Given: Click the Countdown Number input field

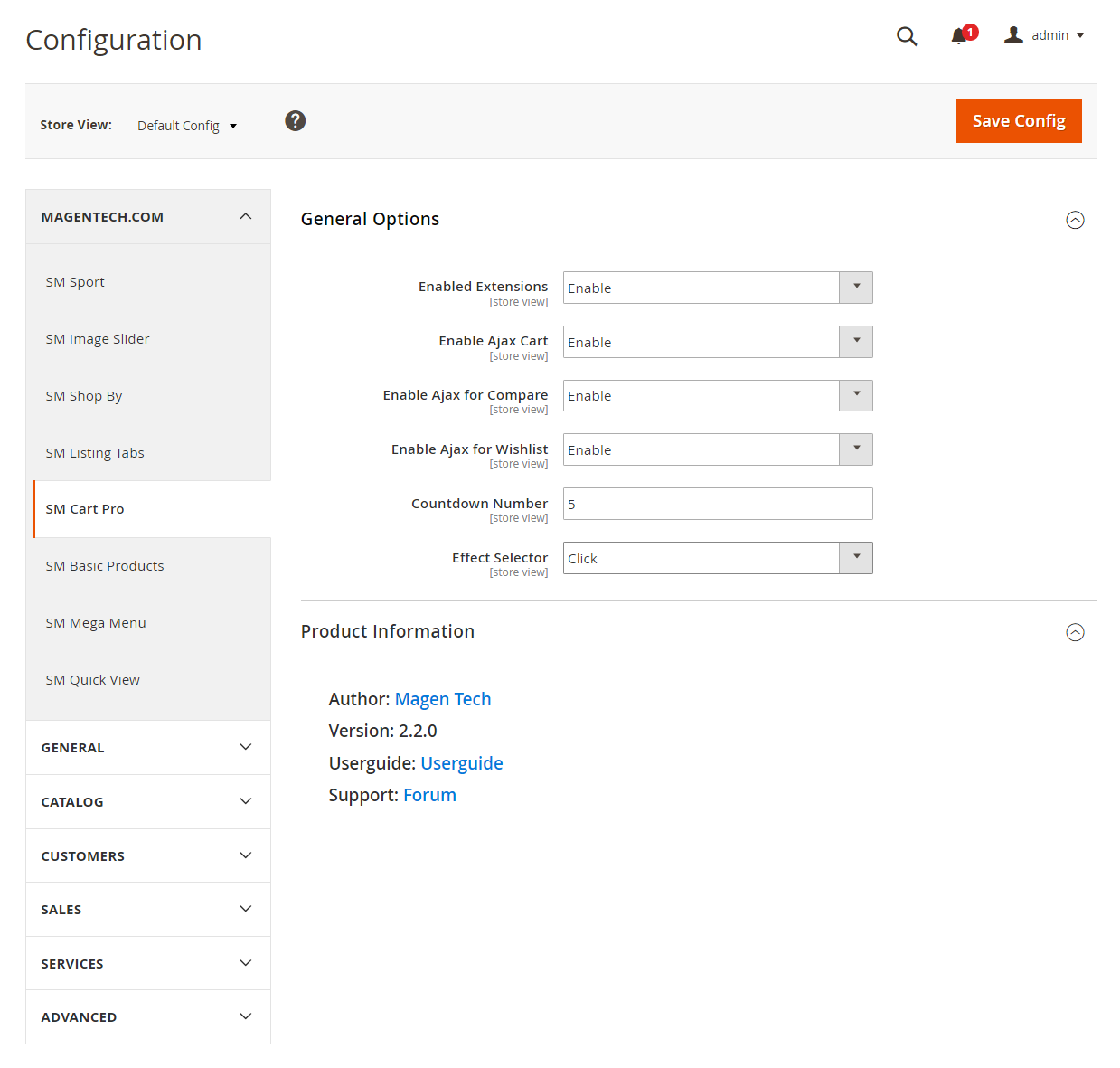Looking at the screenshot, I should 718,504.
